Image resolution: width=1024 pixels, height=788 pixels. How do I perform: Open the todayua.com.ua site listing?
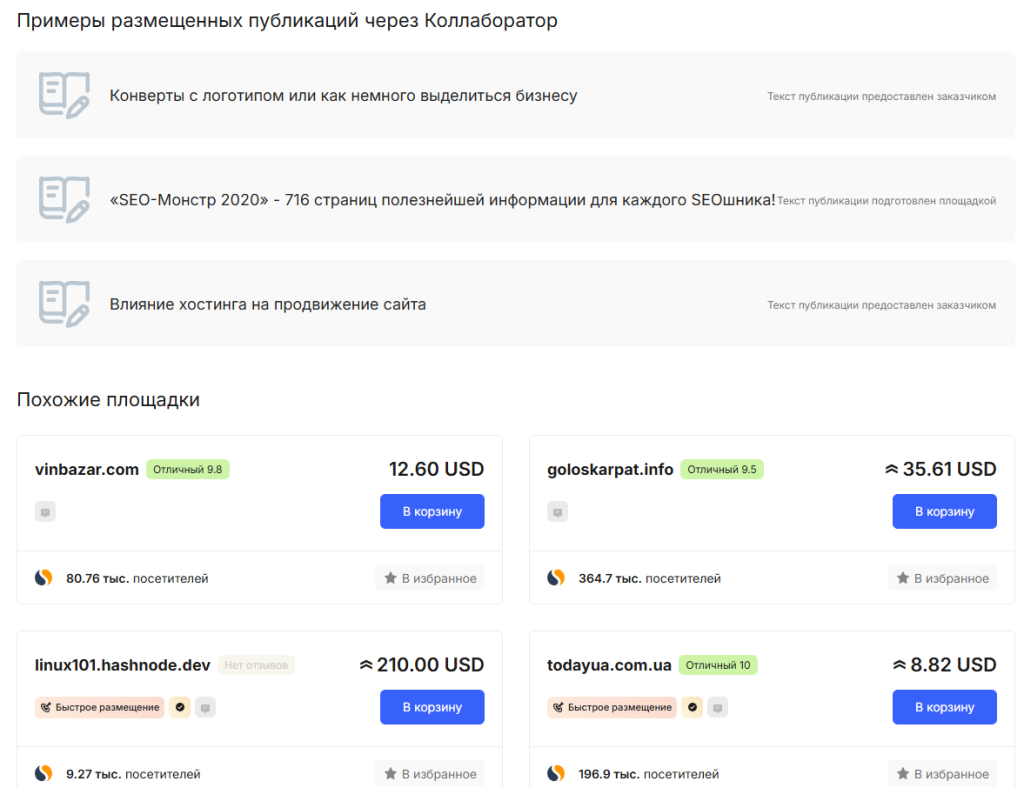609,665
